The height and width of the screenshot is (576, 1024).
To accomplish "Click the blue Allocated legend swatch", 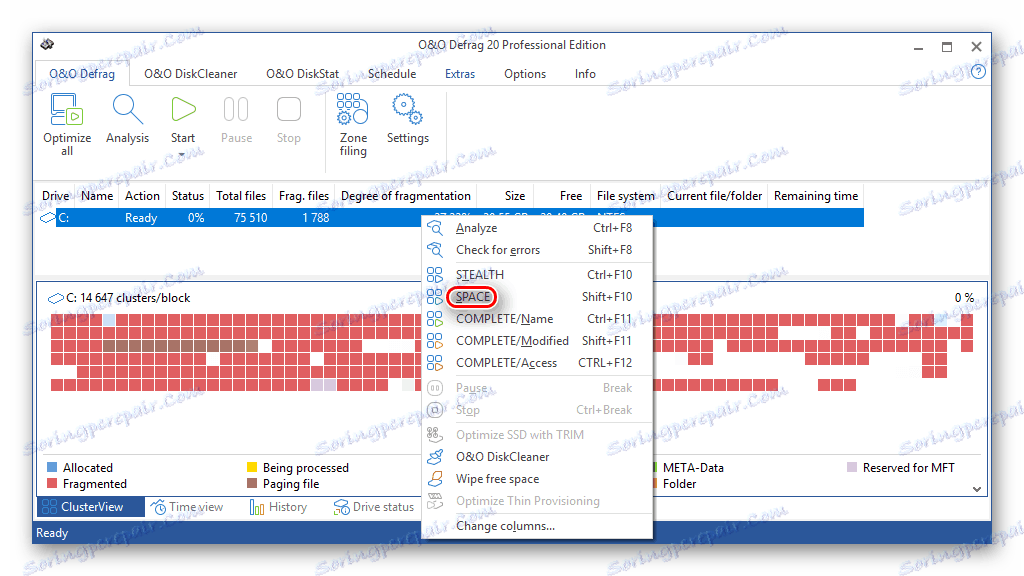I will tap(52, 468).
